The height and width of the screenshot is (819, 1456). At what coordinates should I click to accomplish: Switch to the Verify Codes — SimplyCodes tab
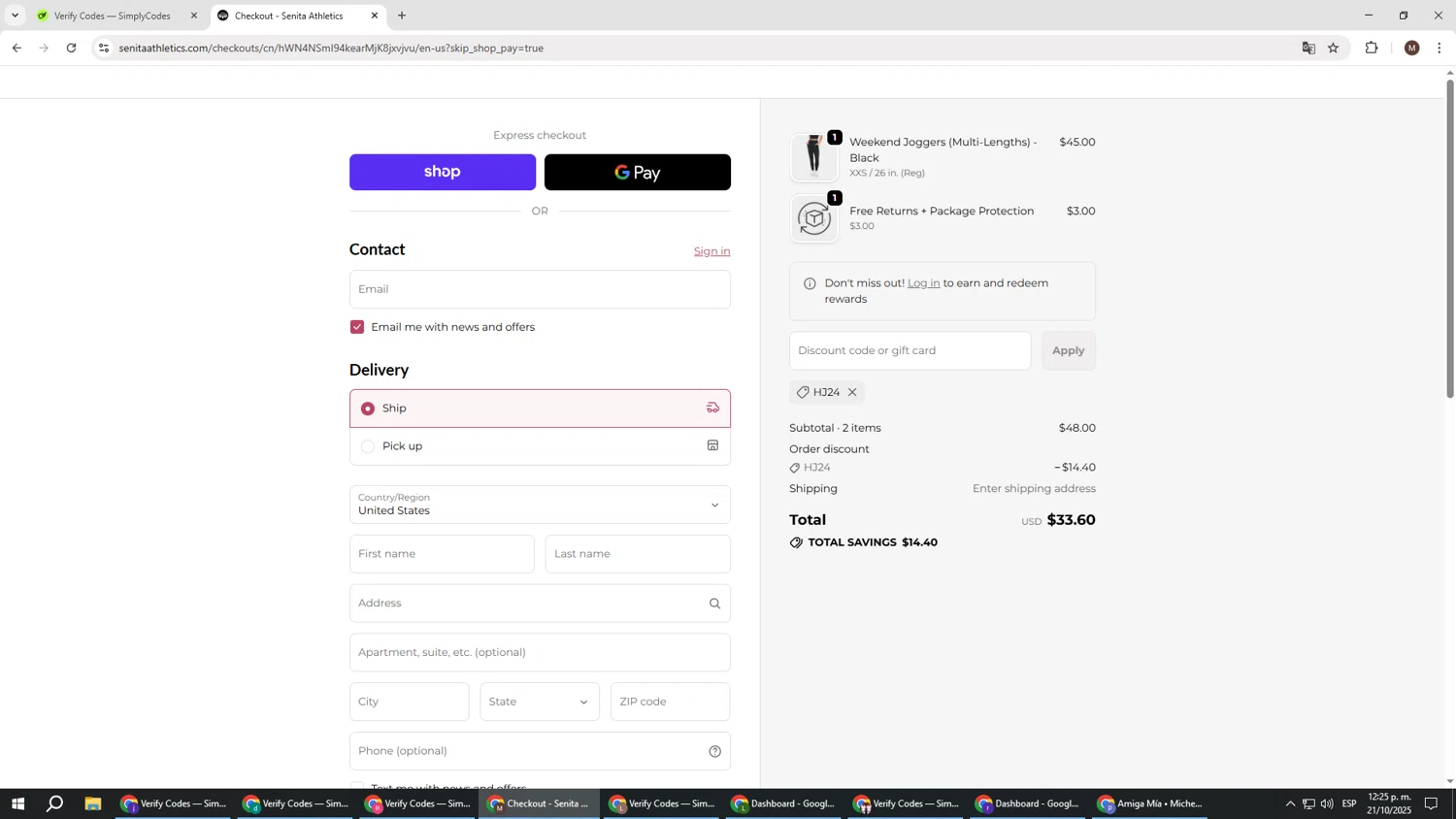pos(112,16)
